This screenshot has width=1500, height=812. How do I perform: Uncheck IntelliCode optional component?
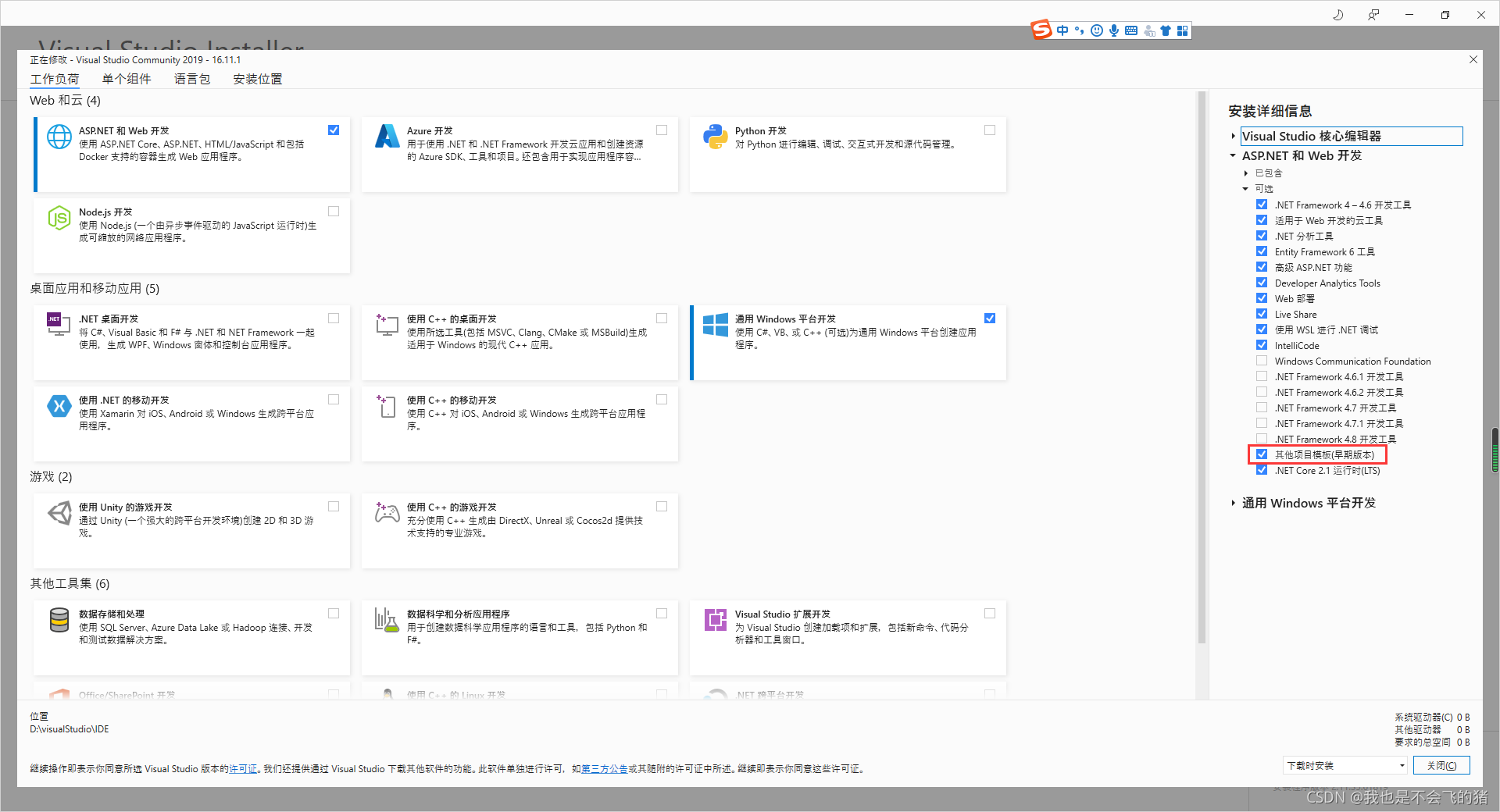[1262, 345]
